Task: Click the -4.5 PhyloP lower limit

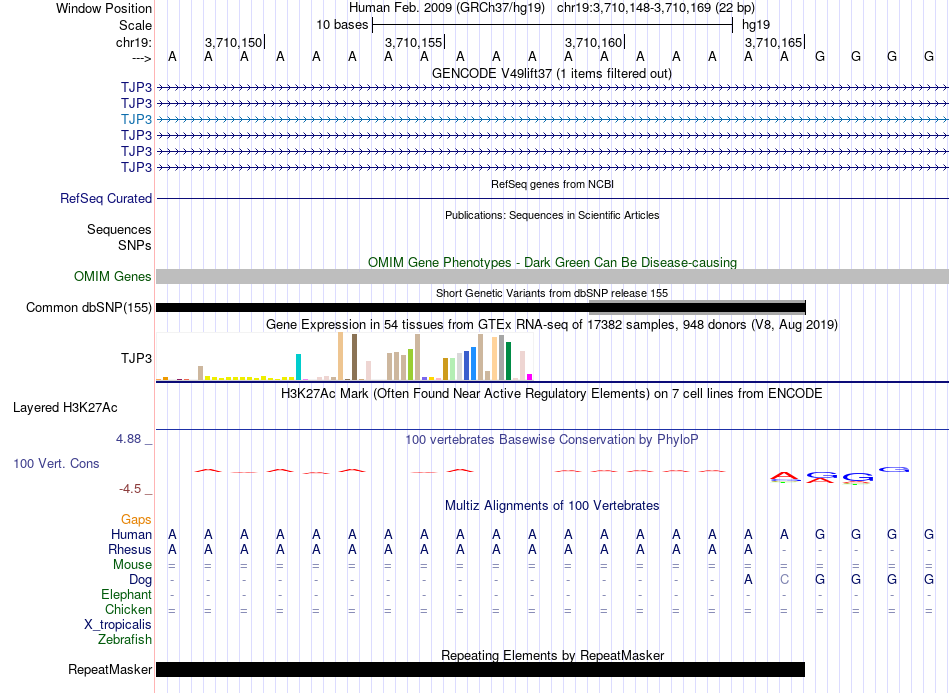Action: tap(130, 489)
